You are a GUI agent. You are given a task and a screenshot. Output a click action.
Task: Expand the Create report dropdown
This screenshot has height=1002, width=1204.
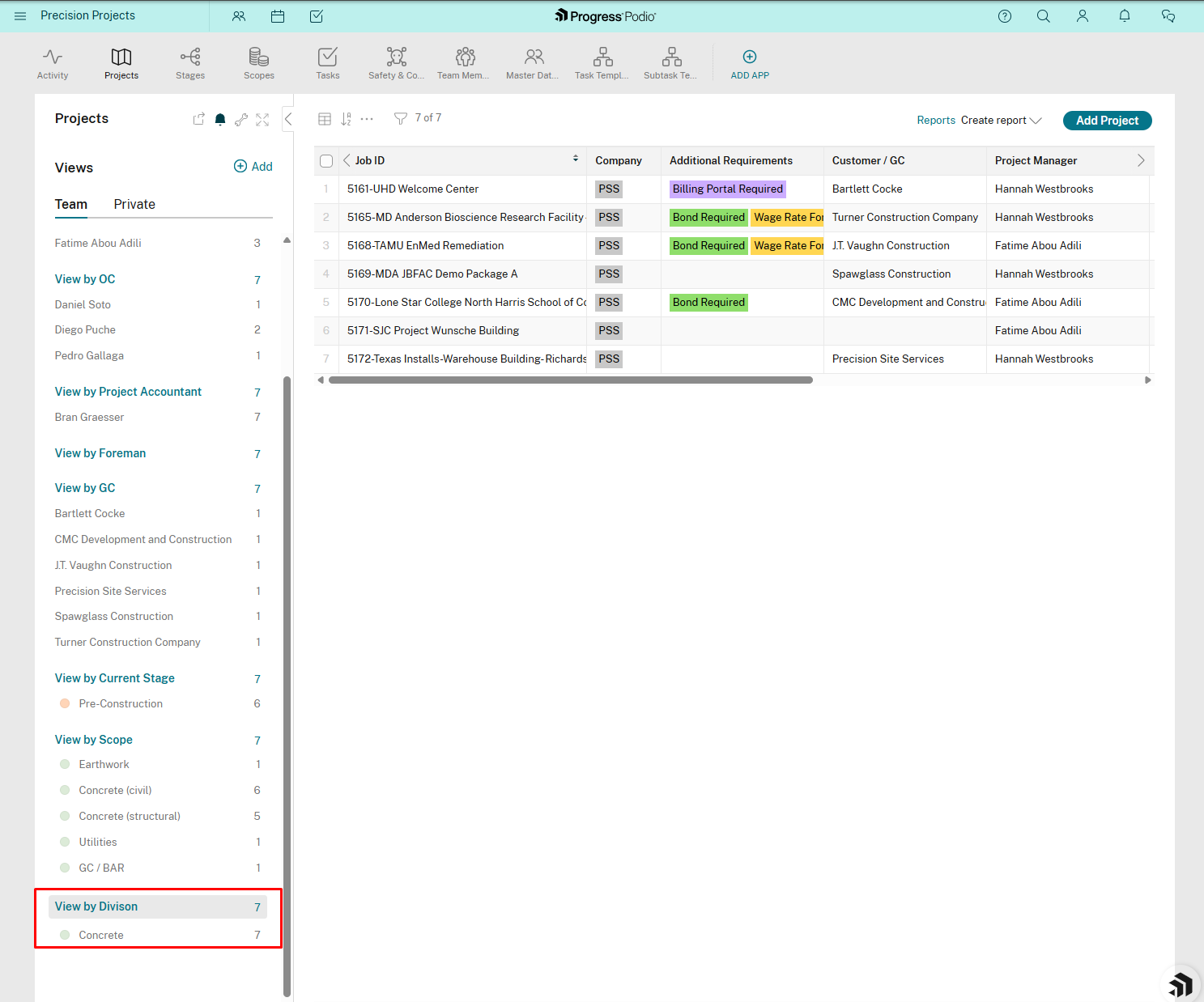click(x=1002, y=121)
